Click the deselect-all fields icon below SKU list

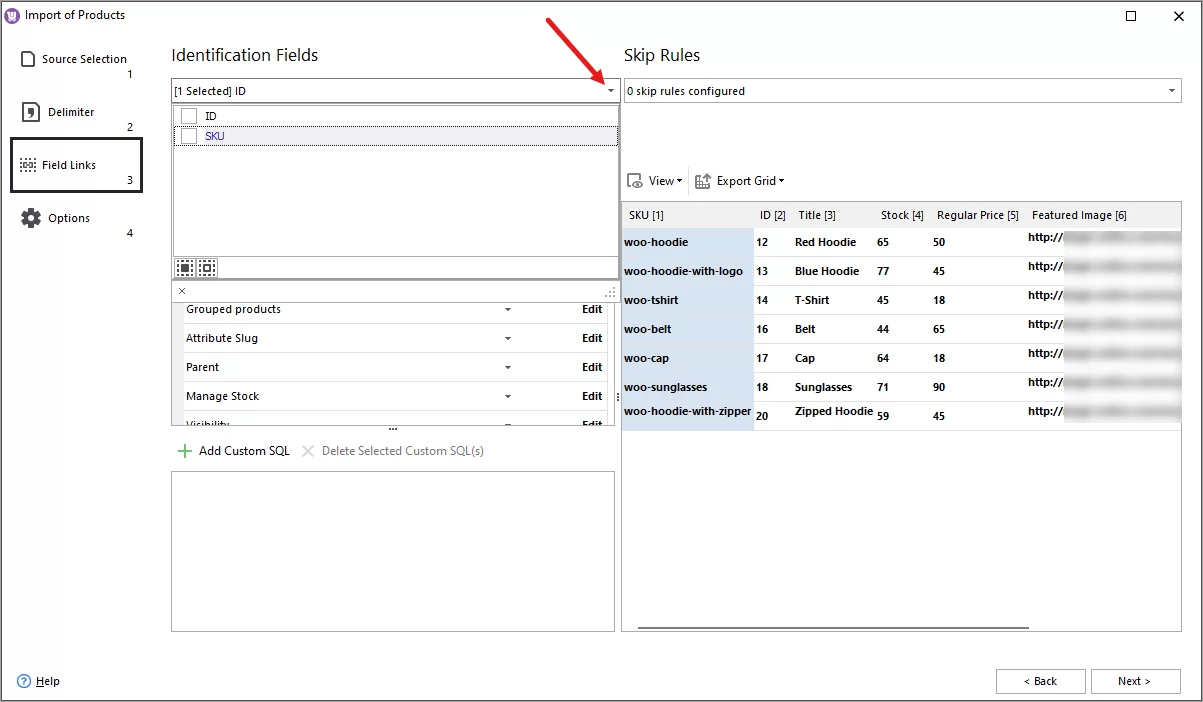point(206,267)
